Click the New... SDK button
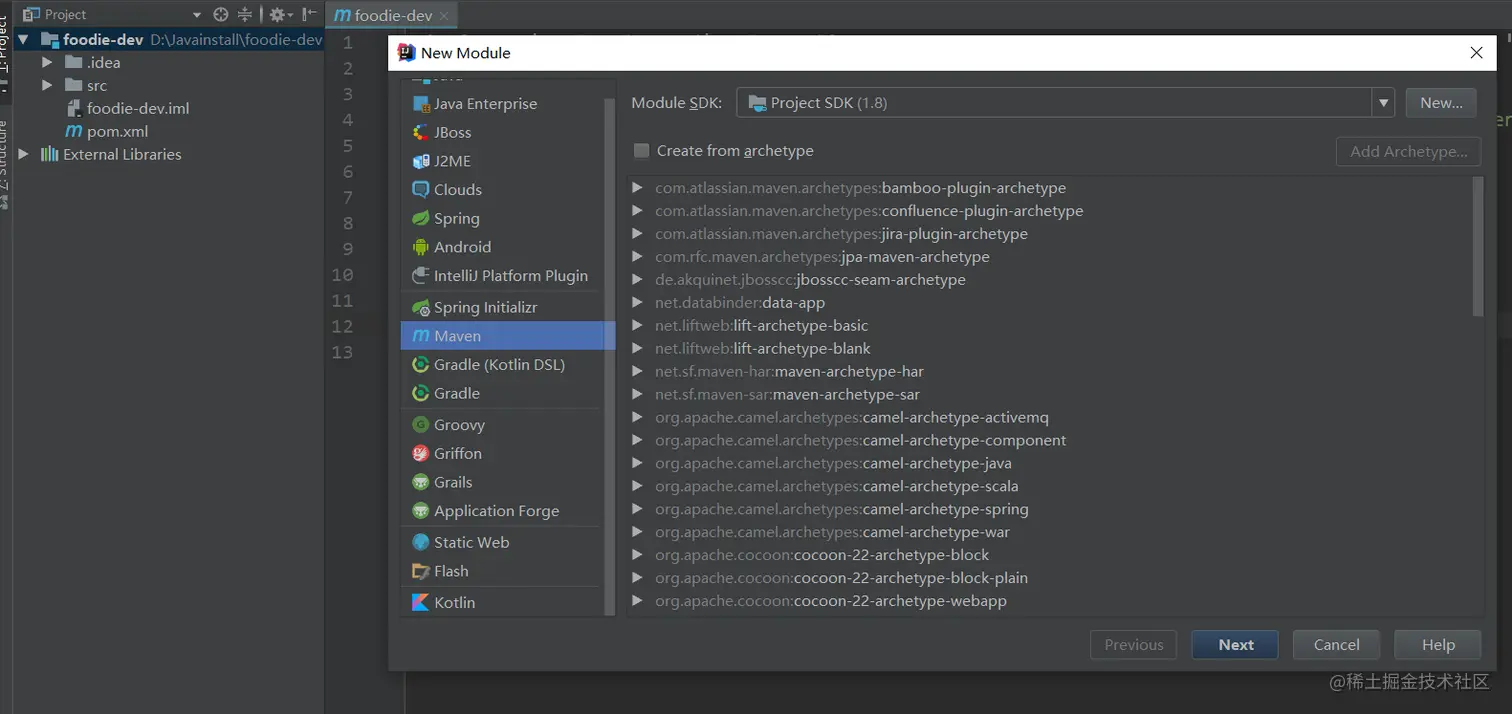 pyautogui.click(x=1441, y=103)
